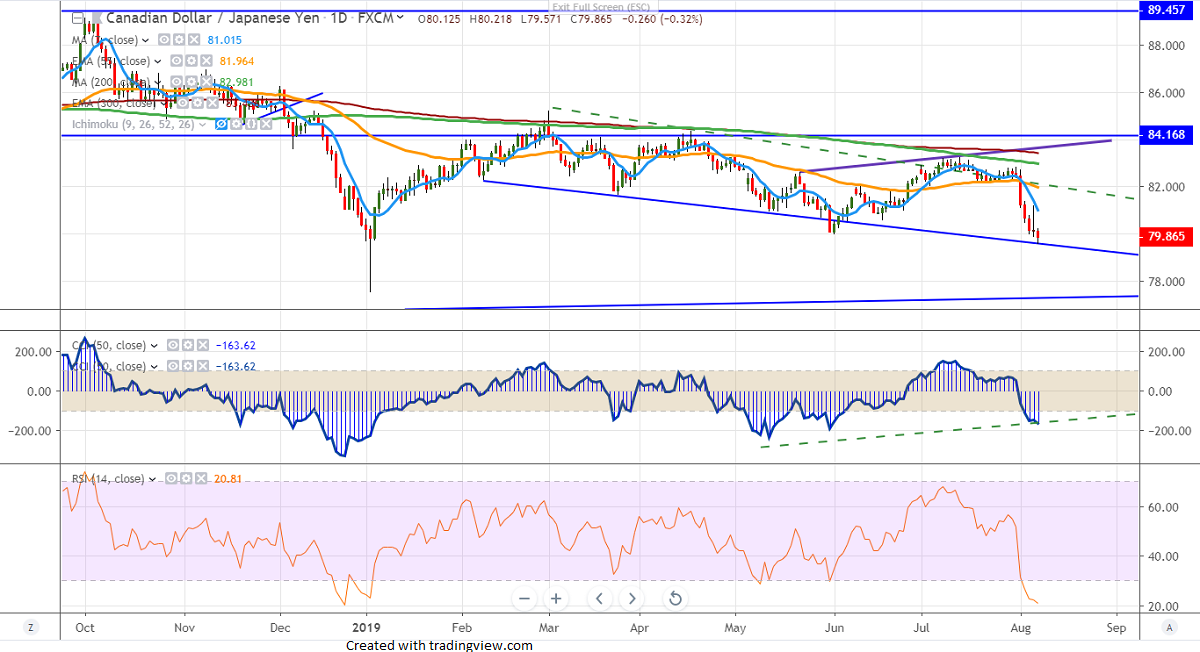Viewport: 1200px width, 652px height.
Task: Move chart left with the back arrow
Action: pyautogui.click(x=599, y=599)
